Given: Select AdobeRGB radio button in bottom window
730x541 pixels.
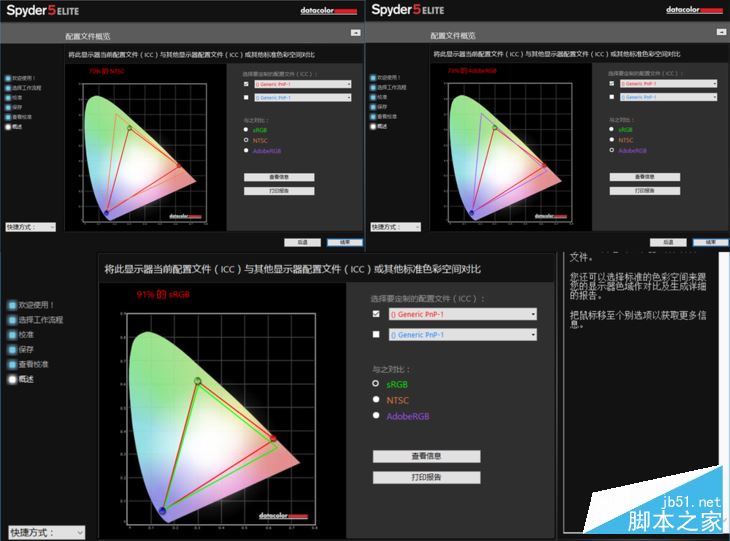Looking at the screenshot, I should (x=376, y=415).
